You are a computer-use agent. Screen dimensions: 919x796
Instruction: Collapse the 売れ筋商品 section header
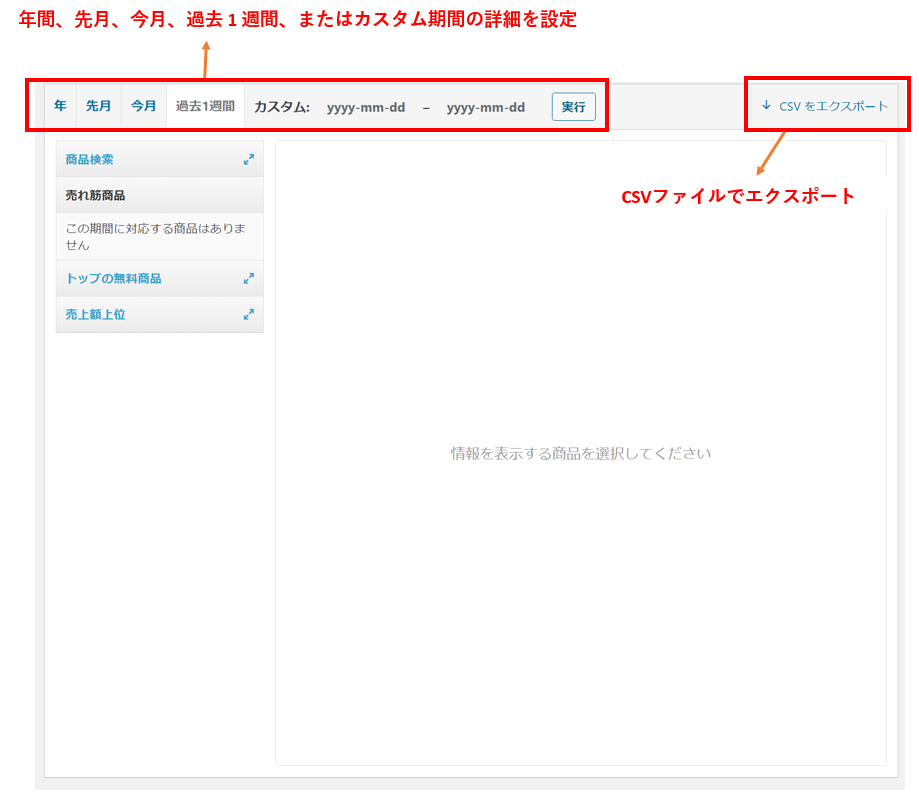96,195
